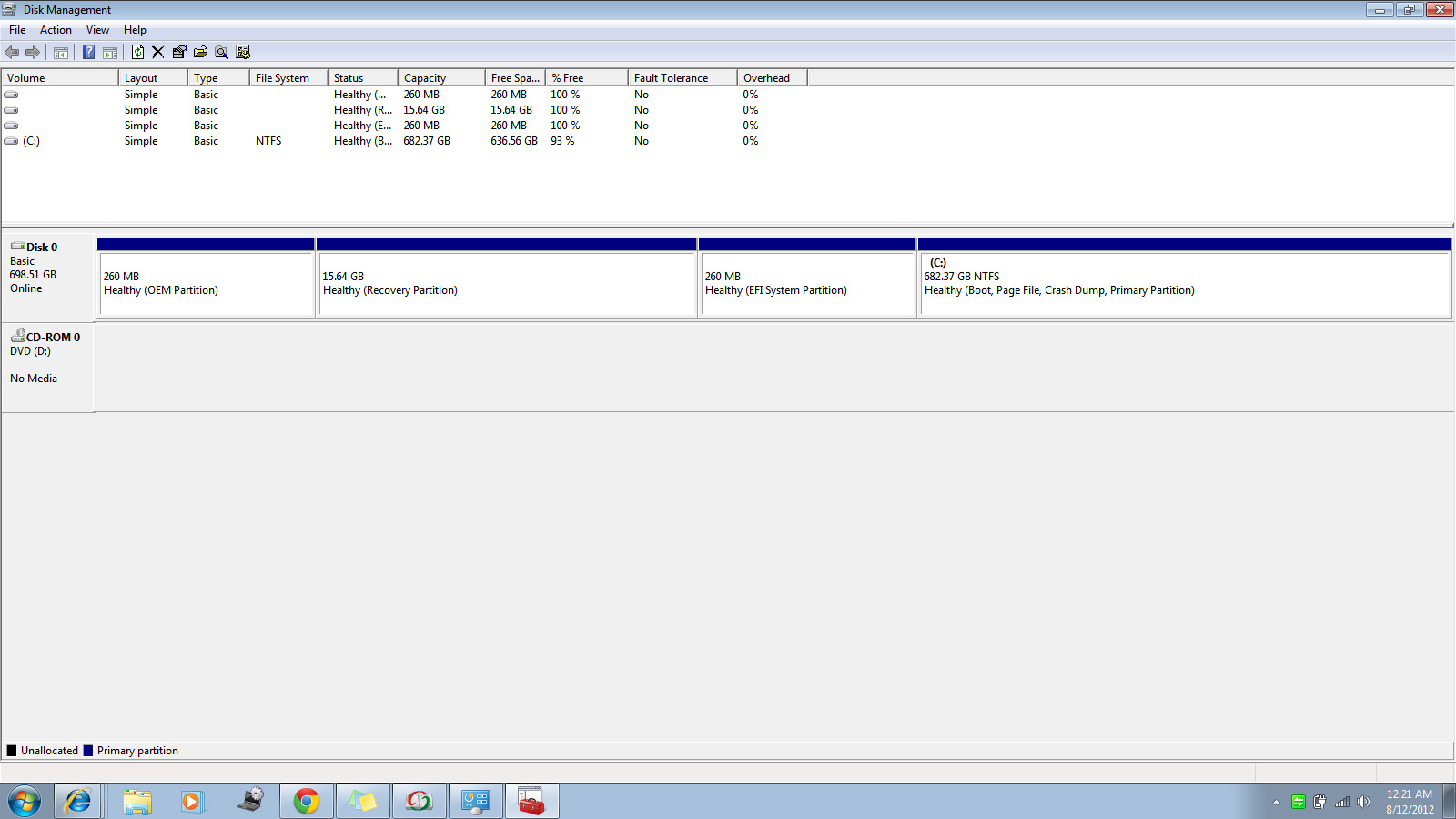Sort by the Volume column header
The height and width of the screenshot is (819, 1456).
(60, 78)
